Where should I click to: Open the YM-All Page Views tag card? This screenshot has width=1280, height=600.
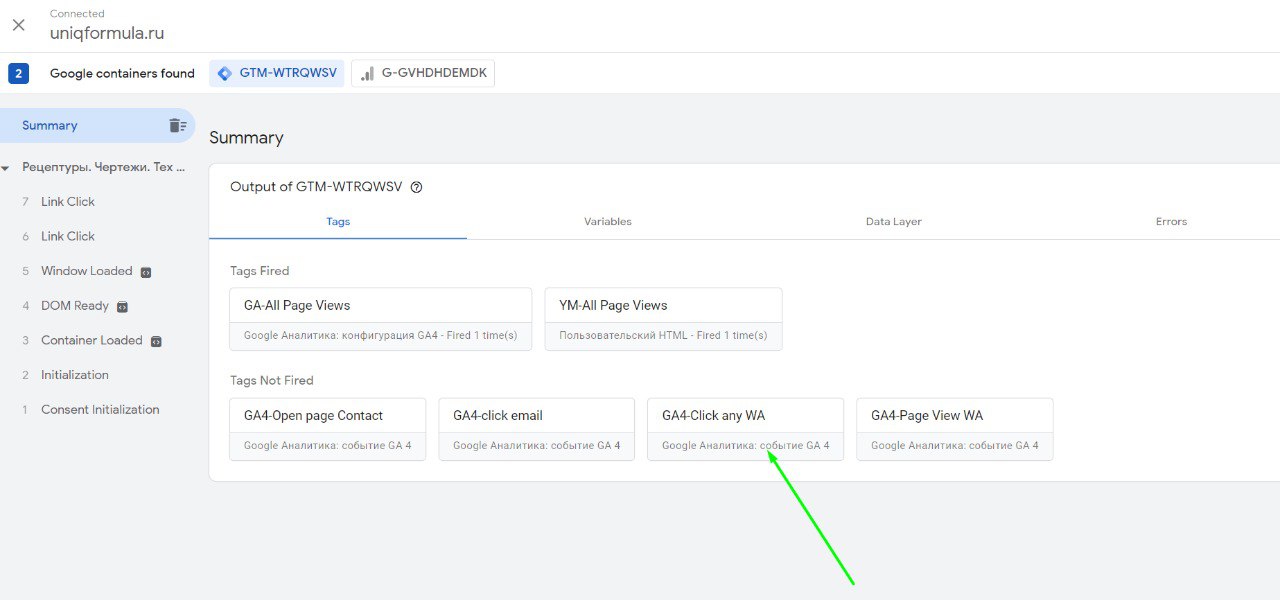coord(664,319)
